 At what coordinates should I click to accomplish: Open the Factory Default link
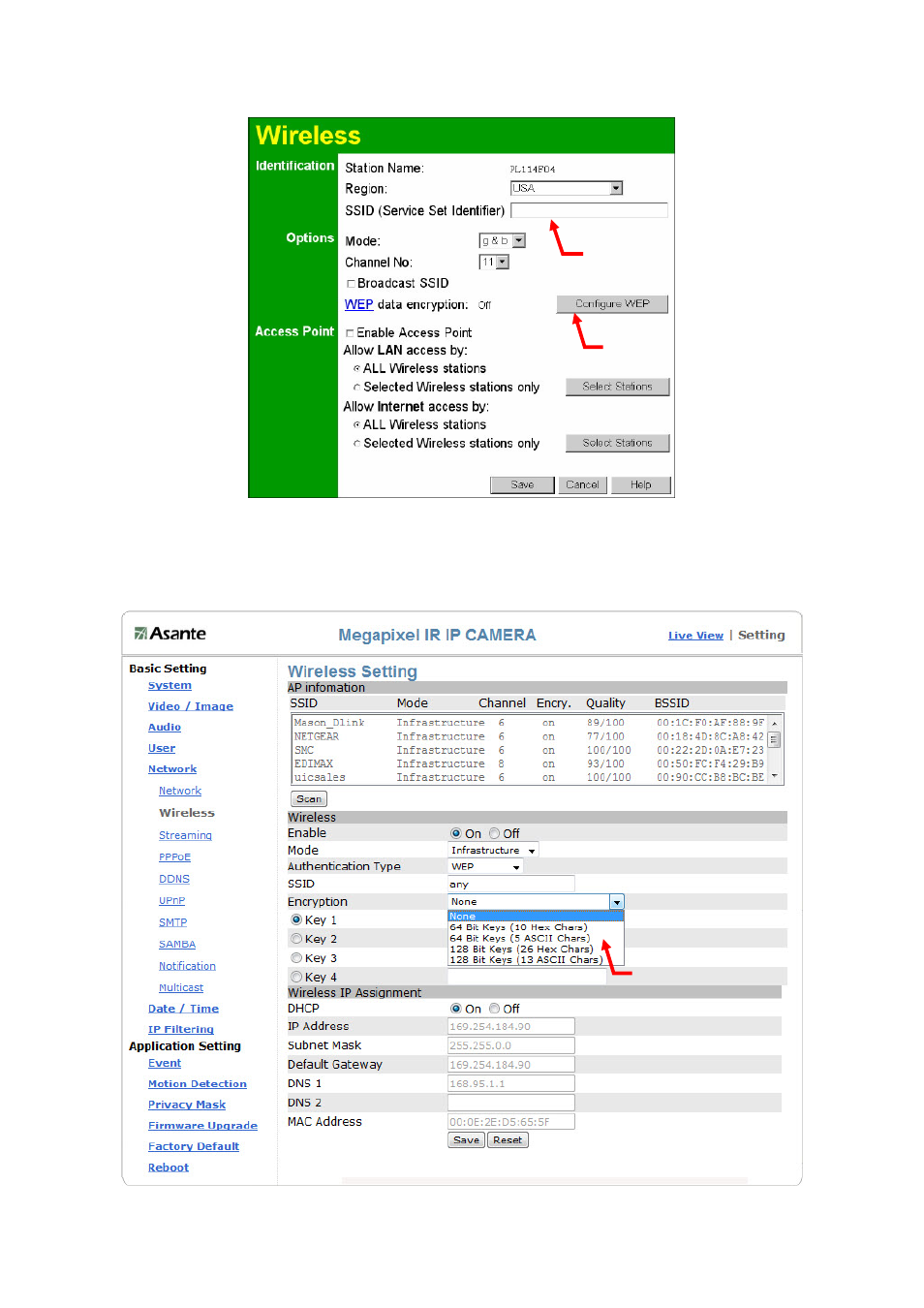tap(194, 1147)
